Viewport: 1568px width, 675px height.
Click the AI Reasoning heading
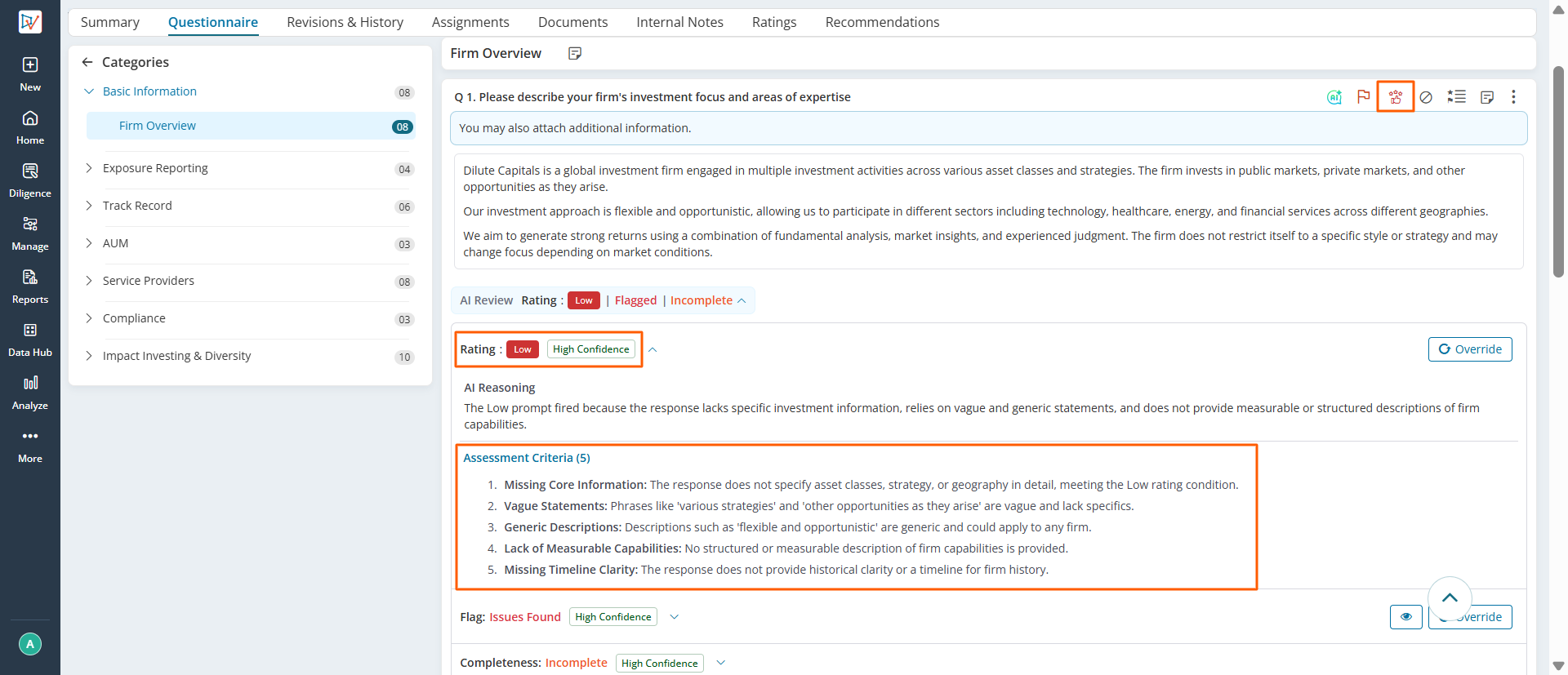coord(500,388)
